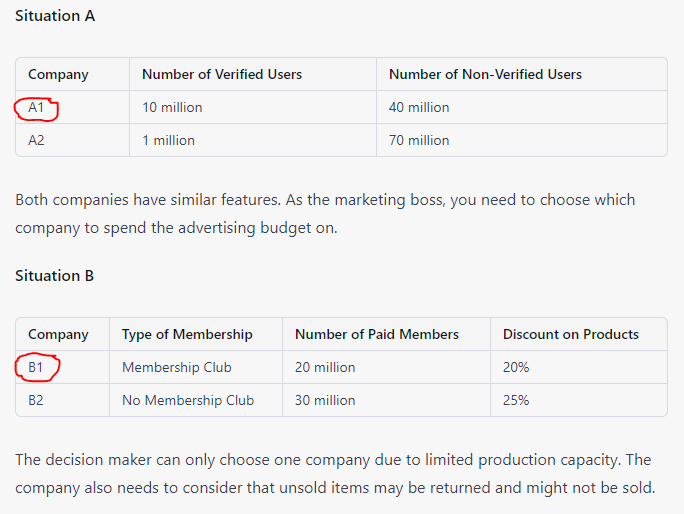Image resolution: width=684 pixels, height=514 pixels.
Task: Click the 30 million paid members cell
Action: (325, 400)
